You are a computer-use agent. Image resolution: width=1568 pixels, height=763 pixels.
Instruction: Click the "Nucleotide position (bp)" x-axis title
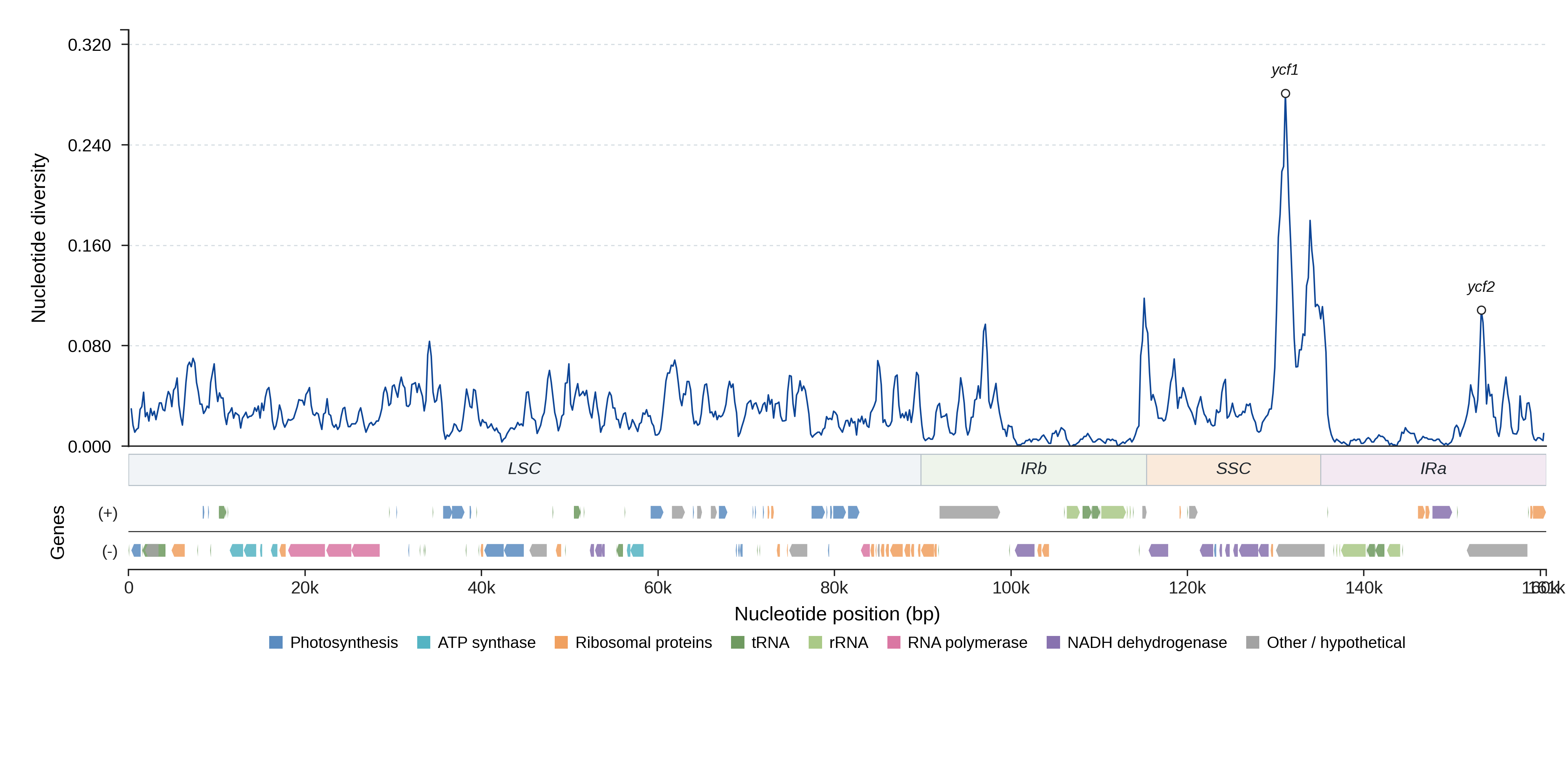(837, 614)
